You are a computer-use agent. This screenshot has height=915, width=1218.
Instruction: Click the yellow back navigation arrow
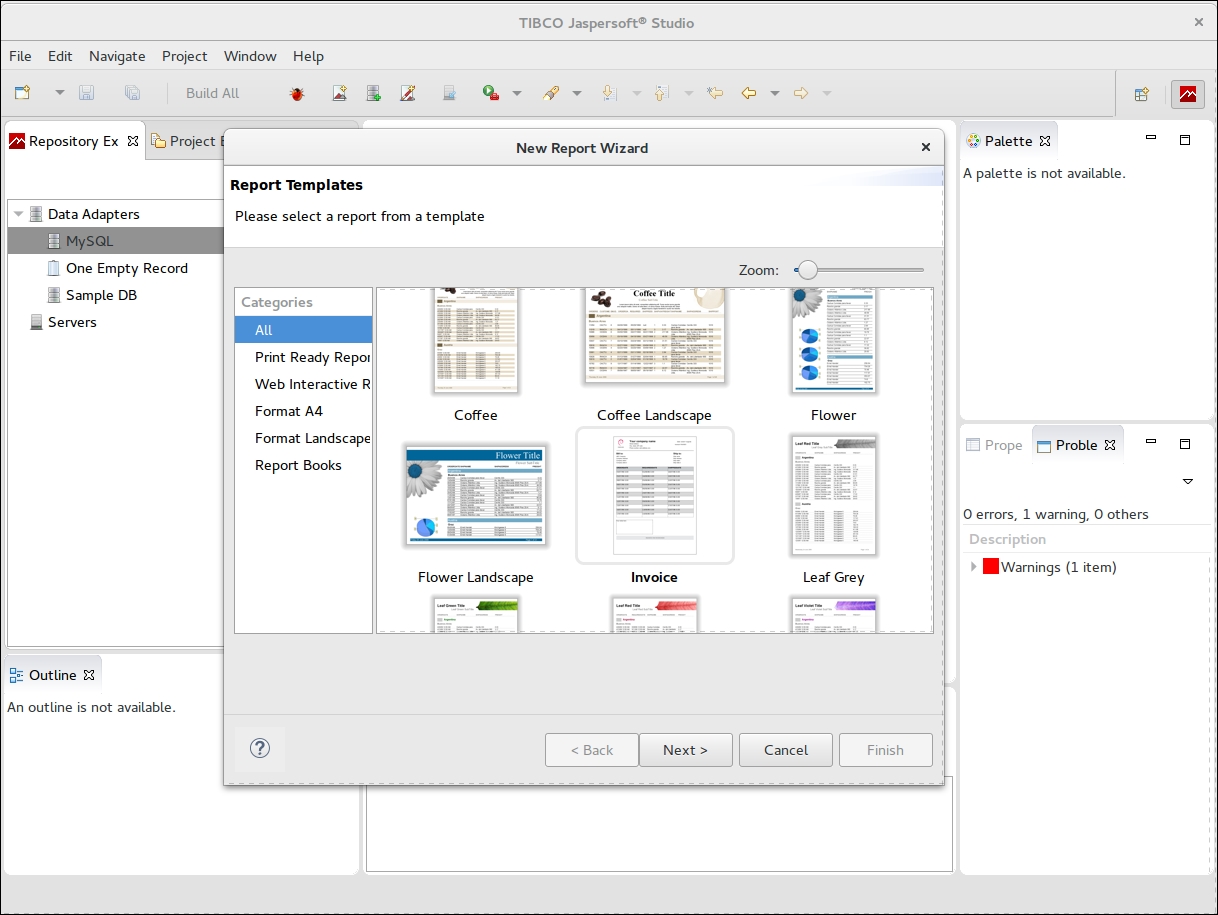tap(748, 93)
